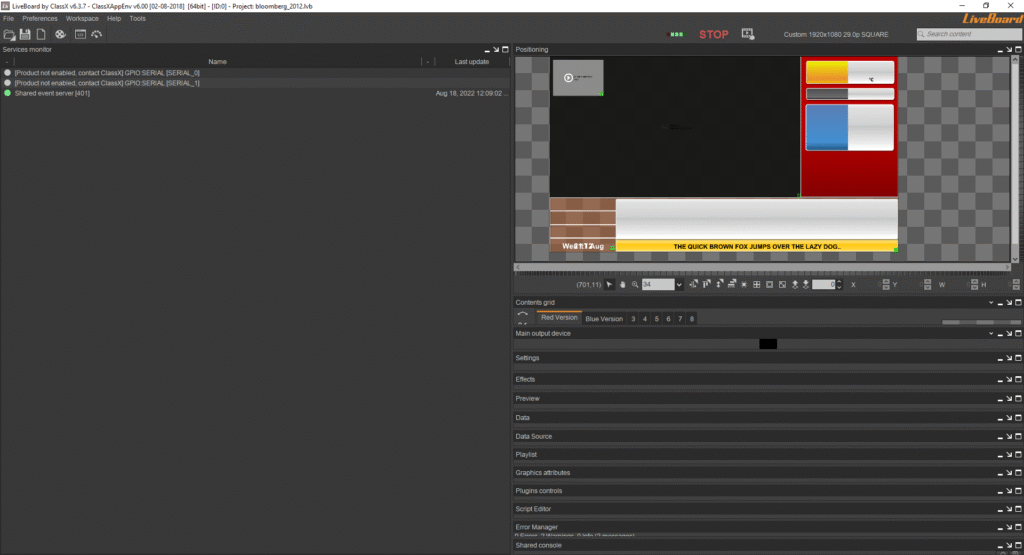Image resolution: width=1024 pixels, height=555 pixels.
Task: Click the new document icon
Action: coord(41,35)
